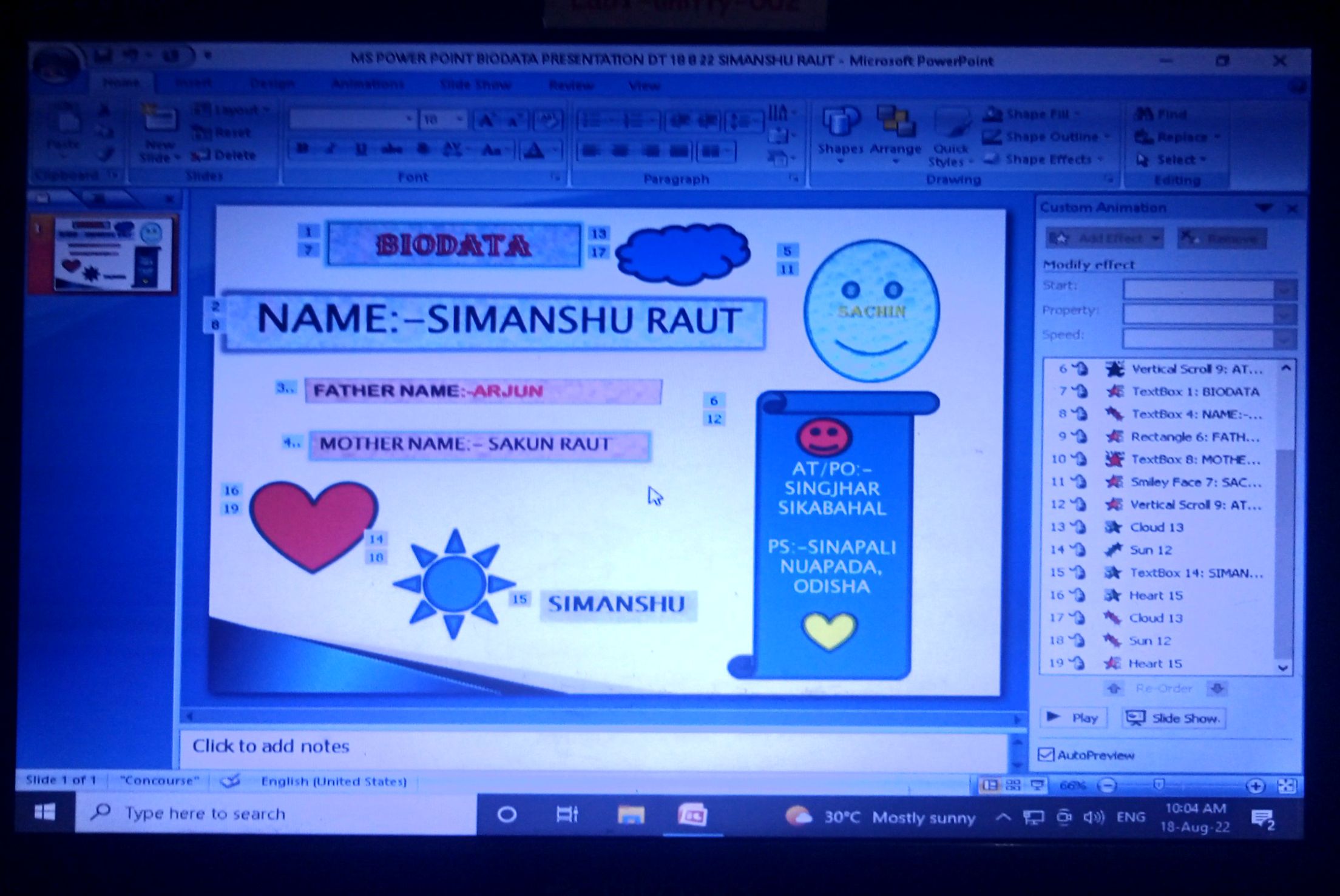Open File Explorer from taskbar
Image resolution: width=1340 pixels, height=896 pixels.
coord(631,815)
